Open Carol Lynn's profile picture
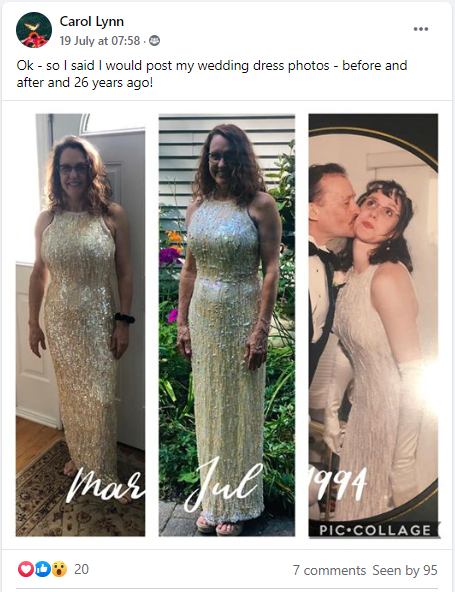Screen dimensions: 455x592 [x=34, y=30]
